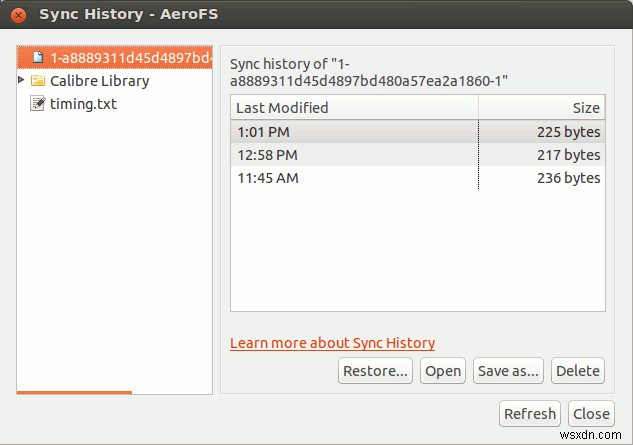Click the Calibre Library folder icon

coord(38,81)
